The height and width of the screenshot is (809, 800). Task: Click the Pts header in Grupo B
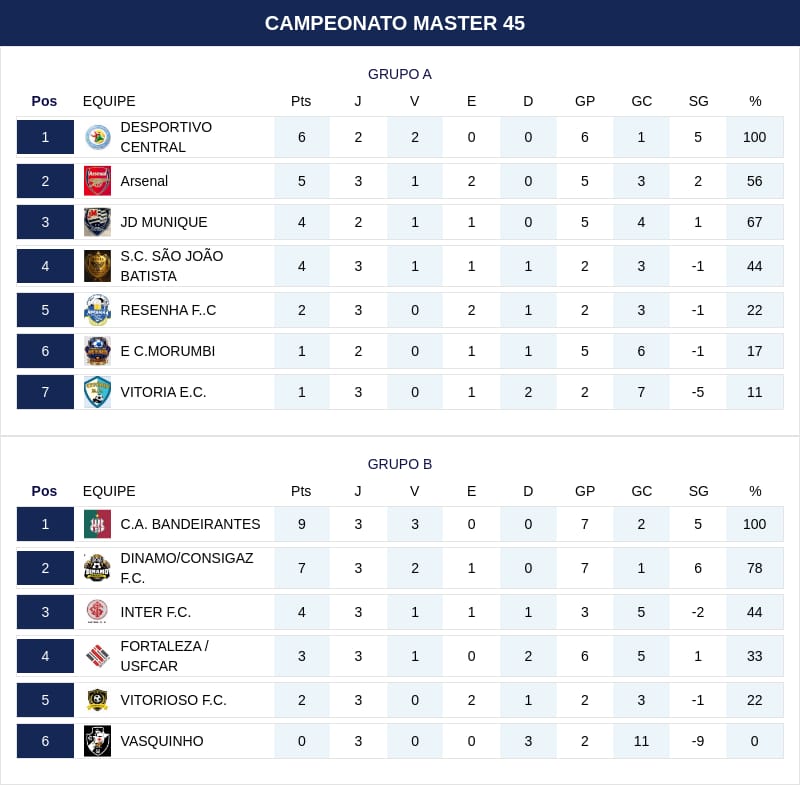click(301, 491)
